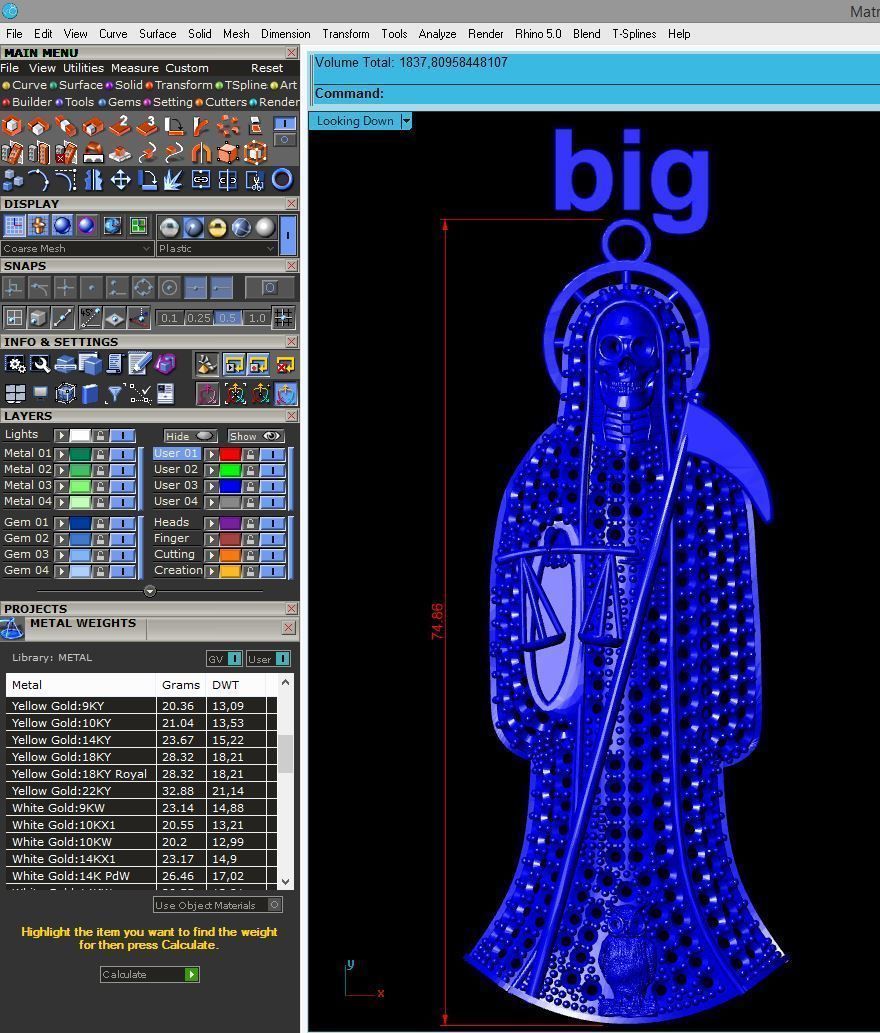Click the Hide layers button
The height and width of the screenshot is (1033, 880).
190,436
